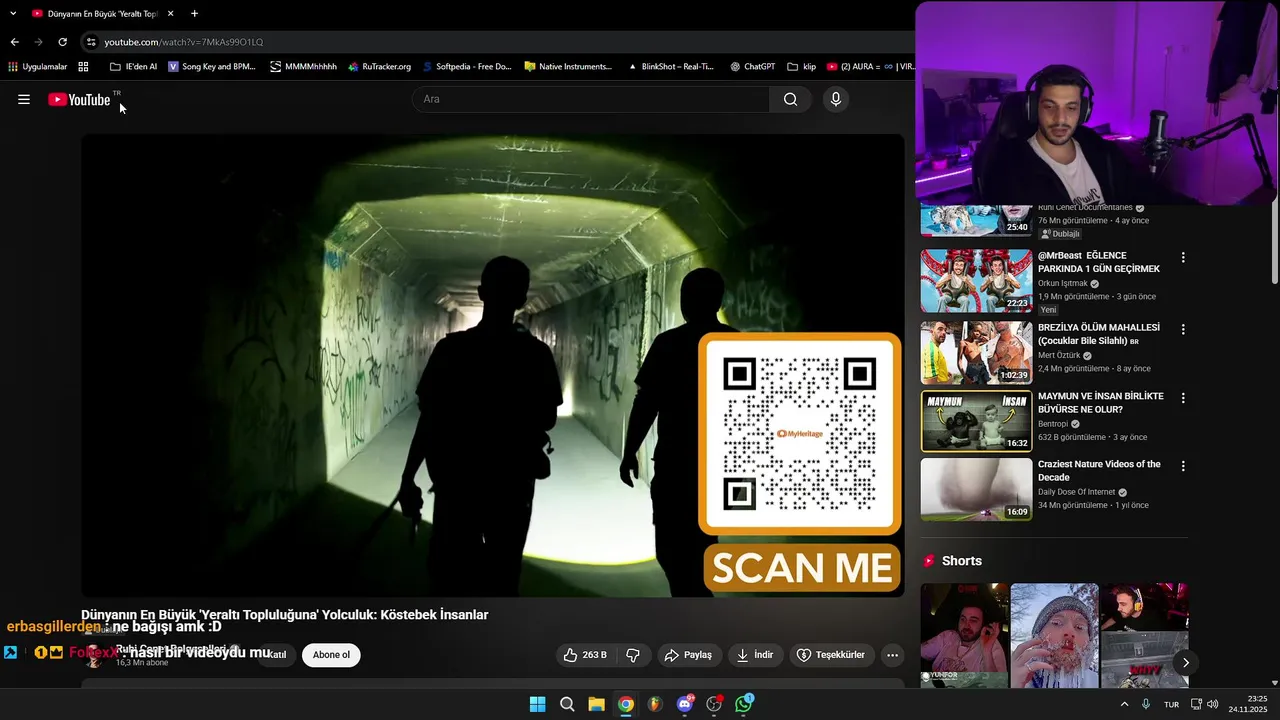Screen dimensions: 1280x720
Task: Open site info icon in address bar
Action: 91,42
